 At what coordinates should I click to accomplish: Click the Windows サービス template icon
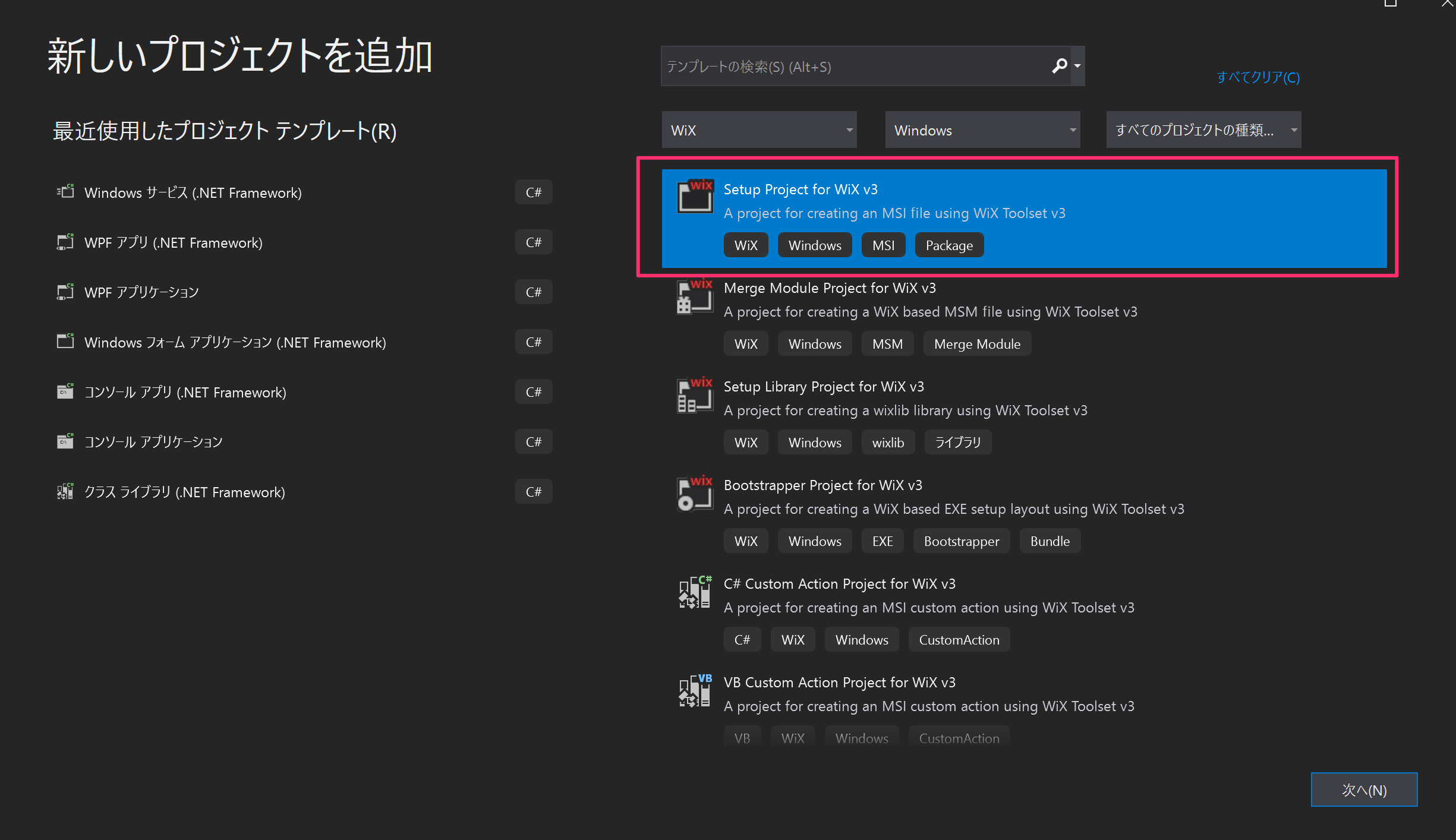tap(65, 192)
